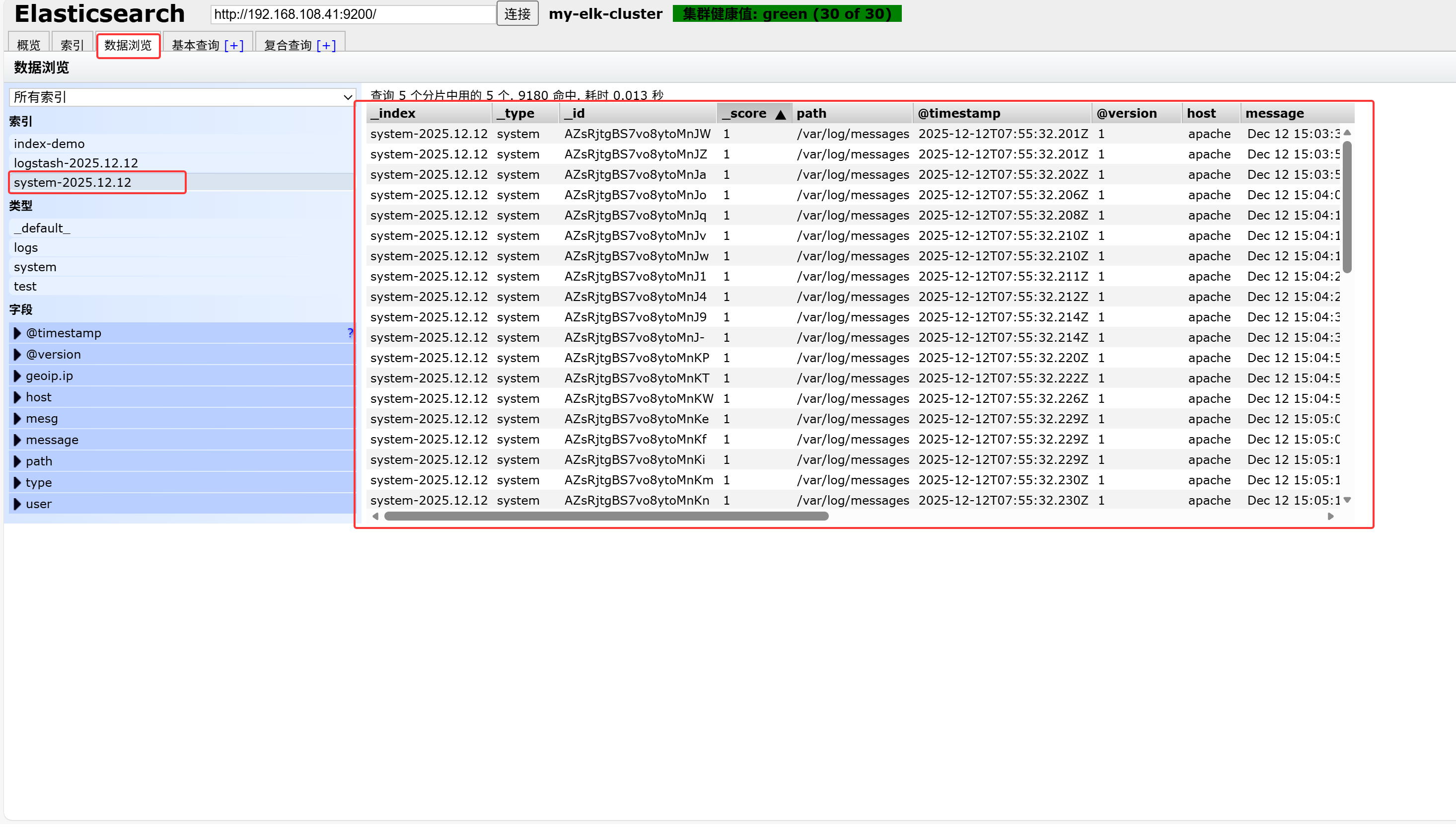Viewport: 1456px width, 828px height.
Task: Click the sort arrow in _score header
Action: pos(781,114)
